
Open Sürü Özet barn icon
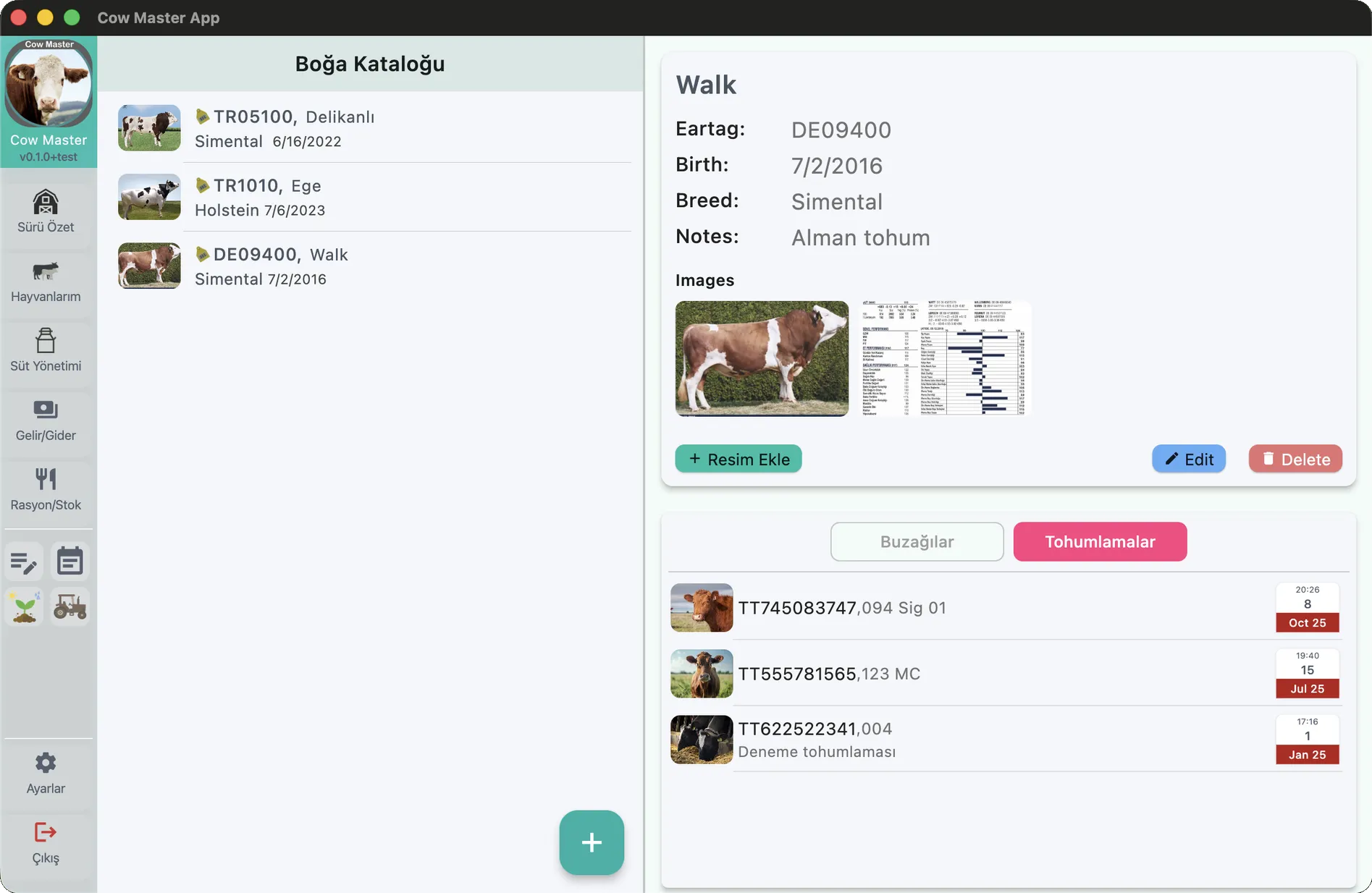pos(46,203)
